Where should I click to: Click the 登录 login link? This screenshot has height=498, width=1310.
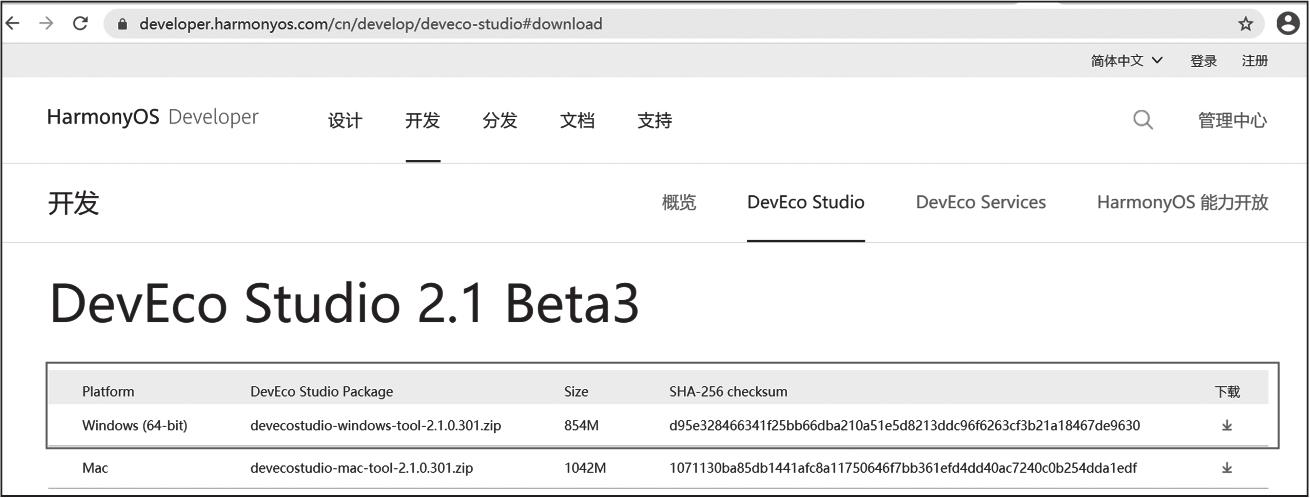[x=1204, y=61]
